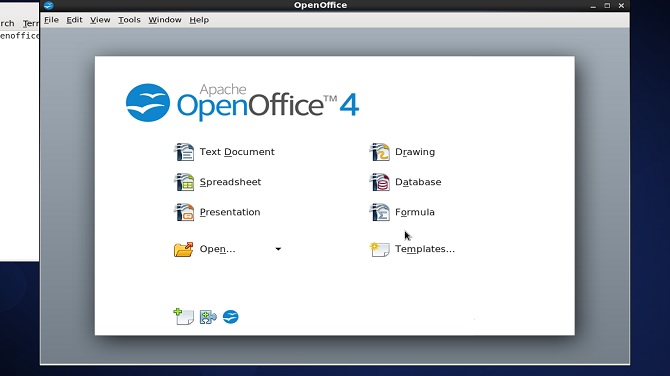Image resolution: width=670 pixels, height=376 pixels.
Task: Create a new Database
Action: (x=418, y=182)
